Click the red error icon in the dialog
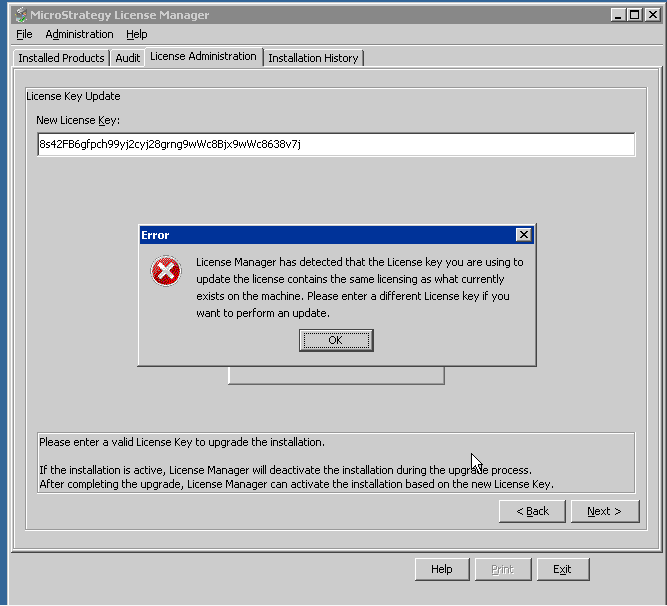The width and height of the screenshot is (667, 606). 166,271
